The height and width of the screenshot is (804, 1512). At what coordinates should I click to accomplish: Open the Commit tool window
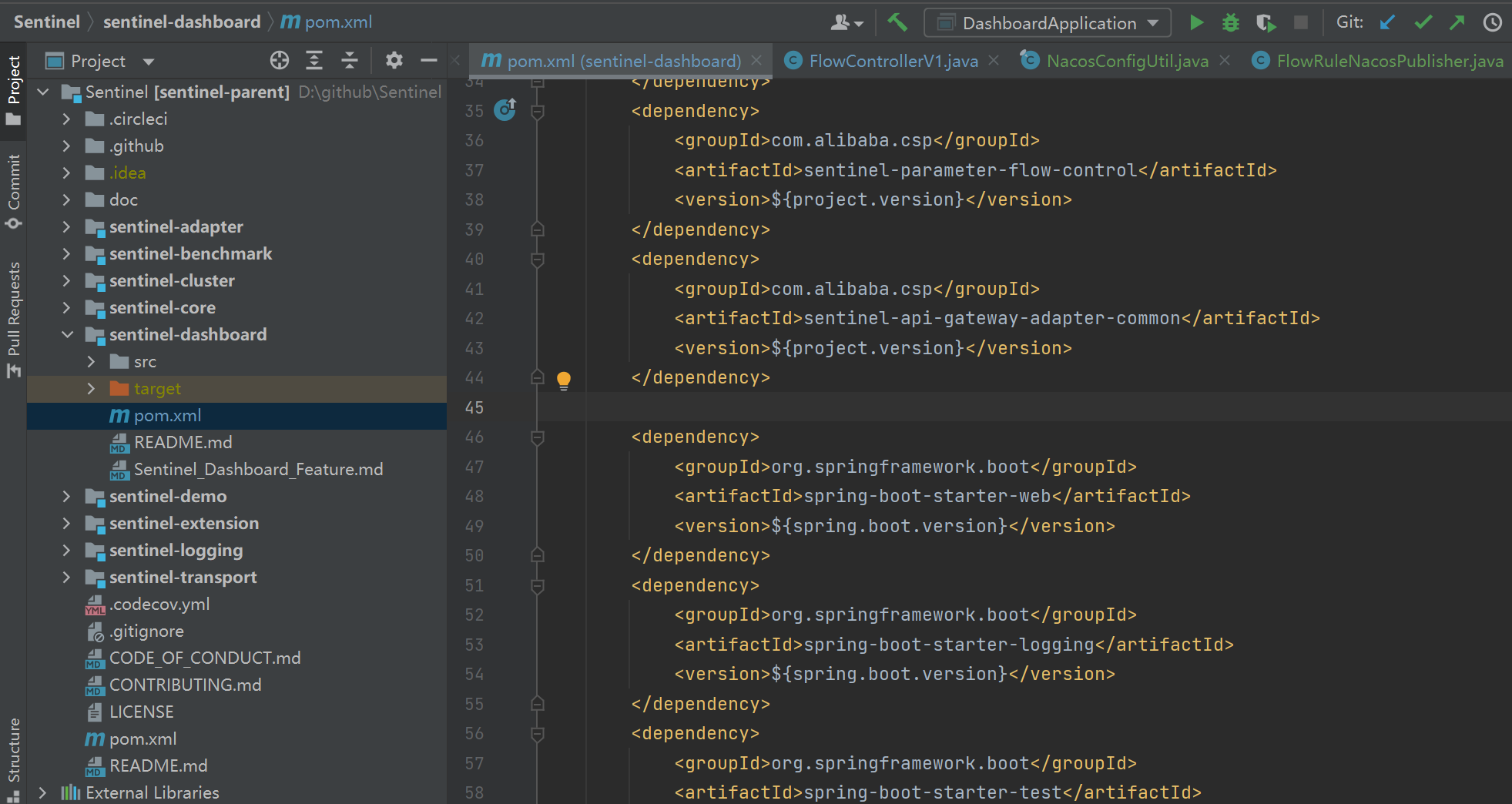[13, 191]
